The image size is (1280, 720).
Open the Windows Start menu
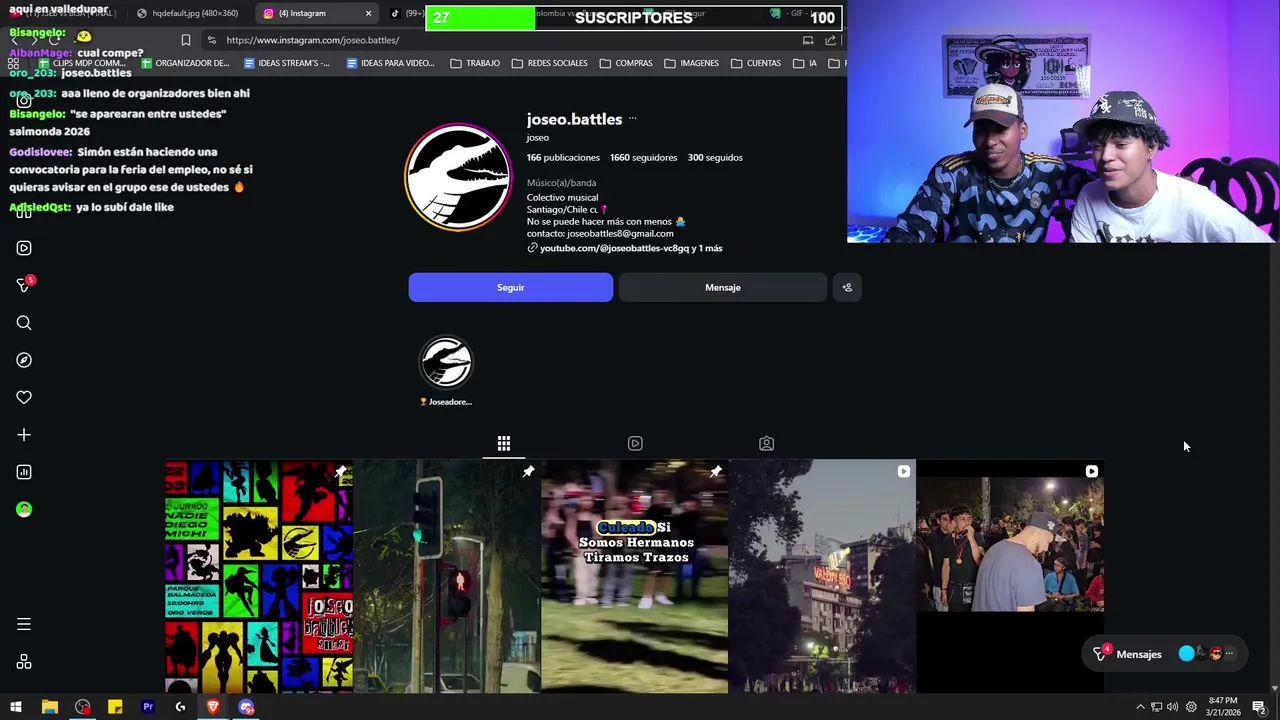click(x=16, y=707)
